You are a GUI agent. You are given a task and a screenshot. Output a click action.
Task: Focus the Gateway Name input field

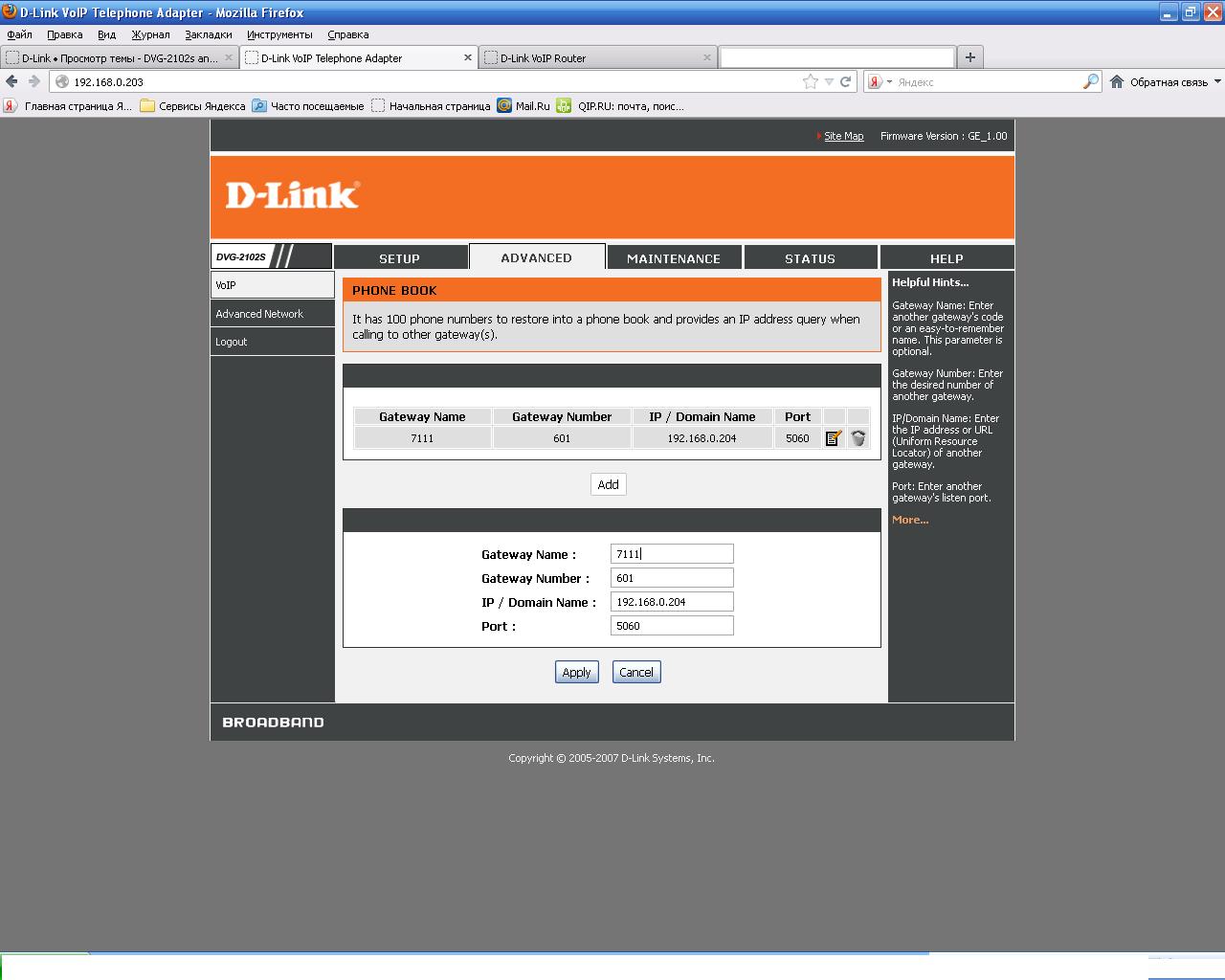pyautogui.click(x=672, y=554)
